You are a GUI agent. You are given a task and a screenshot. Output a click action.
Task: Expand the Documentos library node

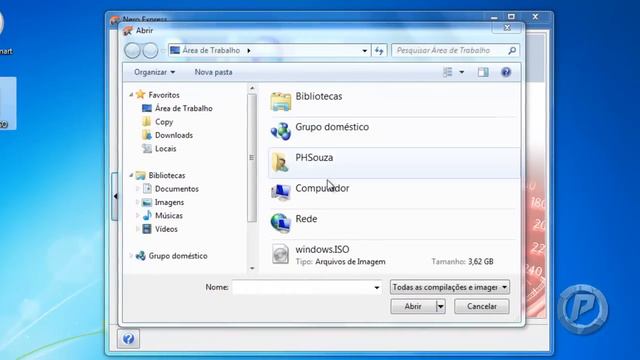(x=138, y=189)
